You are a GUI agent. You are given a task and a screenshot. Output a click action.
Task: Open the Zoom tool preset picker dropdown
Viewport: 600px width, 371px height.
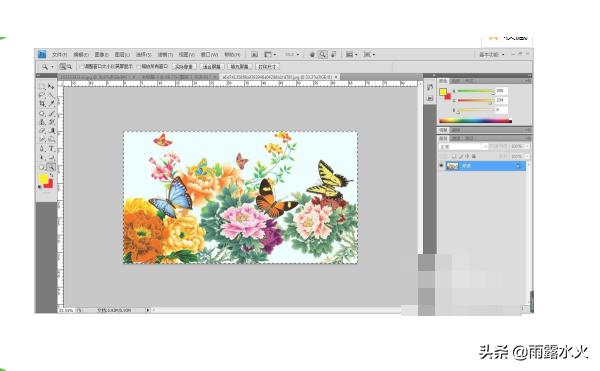click(x=52, y=67)
